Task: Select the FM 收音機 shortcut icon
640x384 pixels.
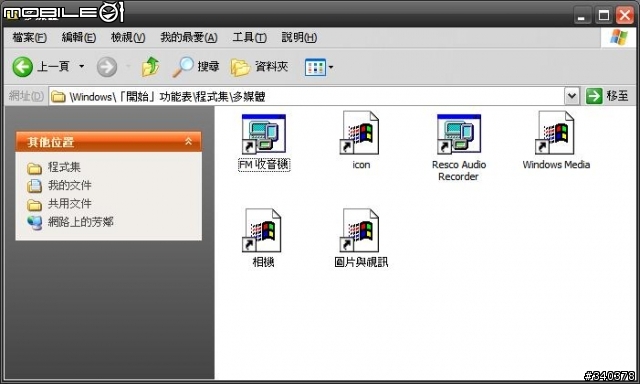Action: (x=264, y=133)
